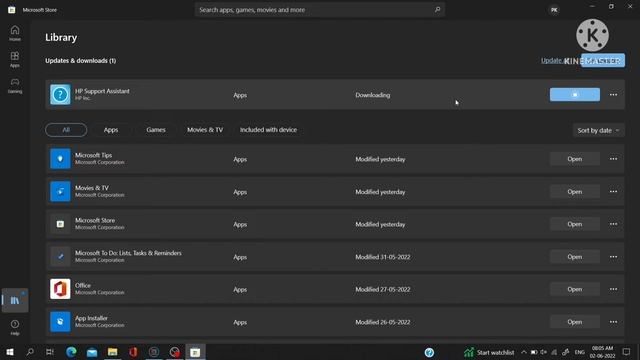Open Office with its Open button
640x360 pixels.
point(575,289)
